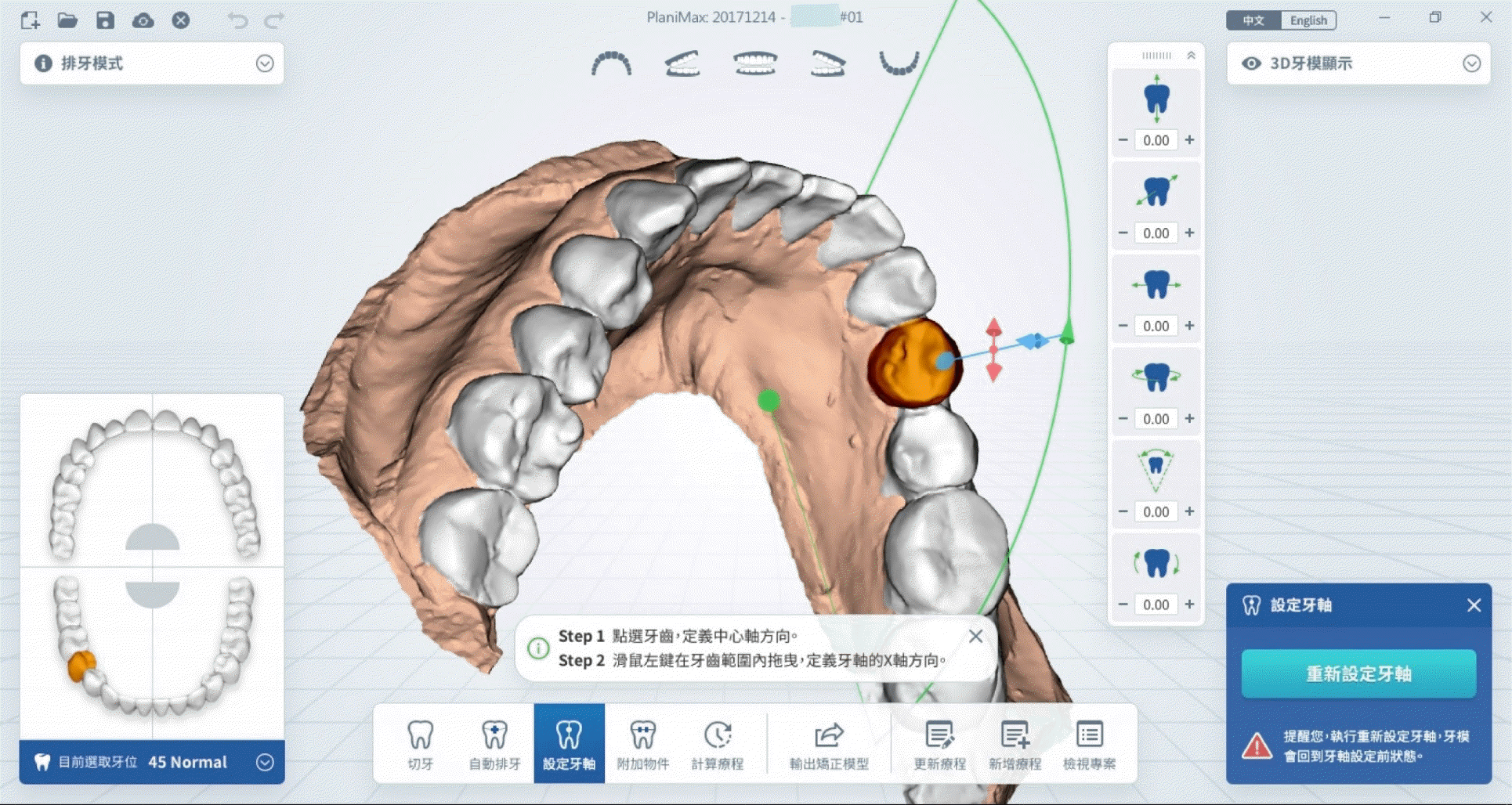Open the 檢視專案 project view
This screenshot has height=805, width=1512.
tap(1089, 743)
